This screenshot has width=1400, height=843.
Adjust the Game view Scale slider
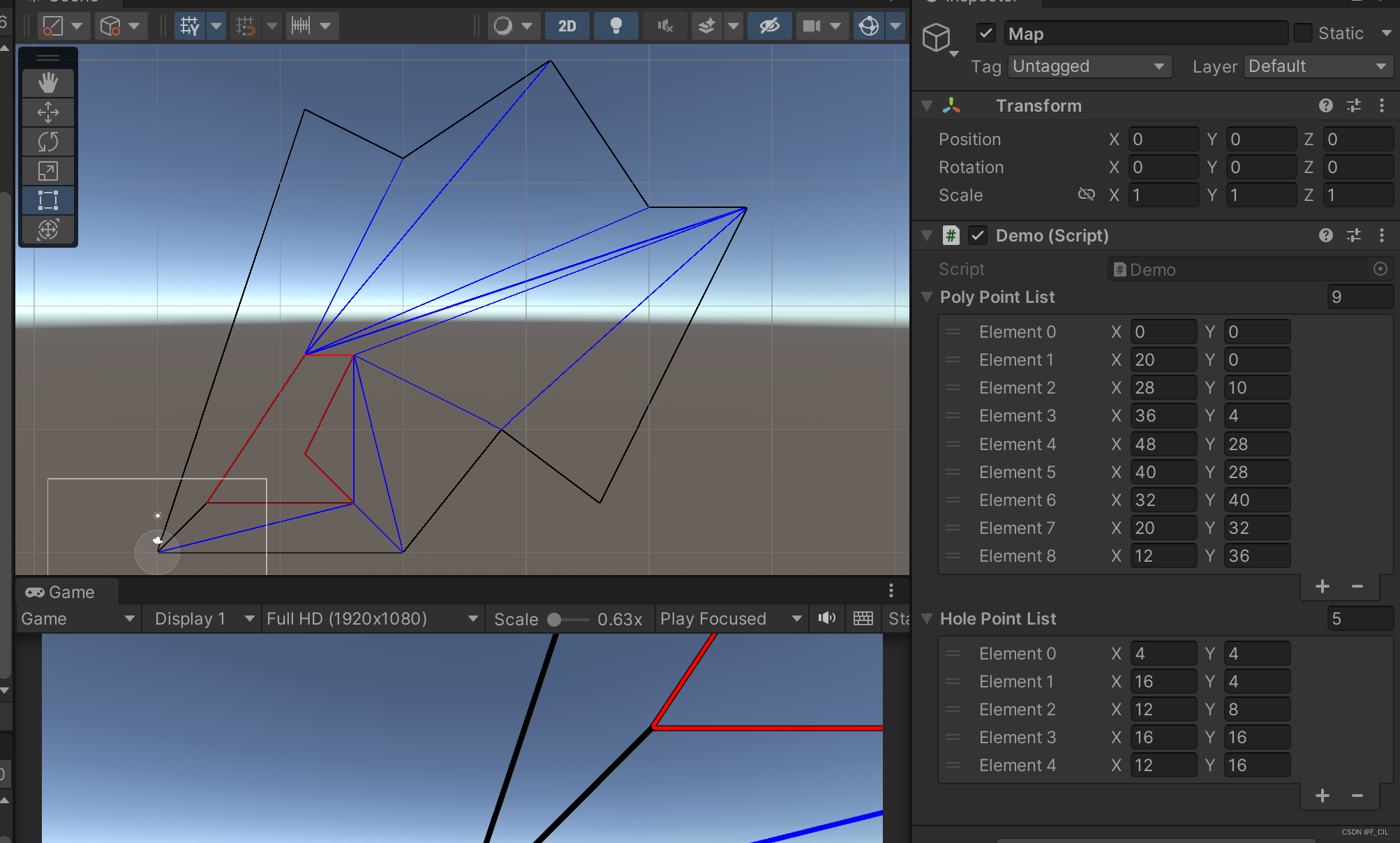tap(555, 620)
